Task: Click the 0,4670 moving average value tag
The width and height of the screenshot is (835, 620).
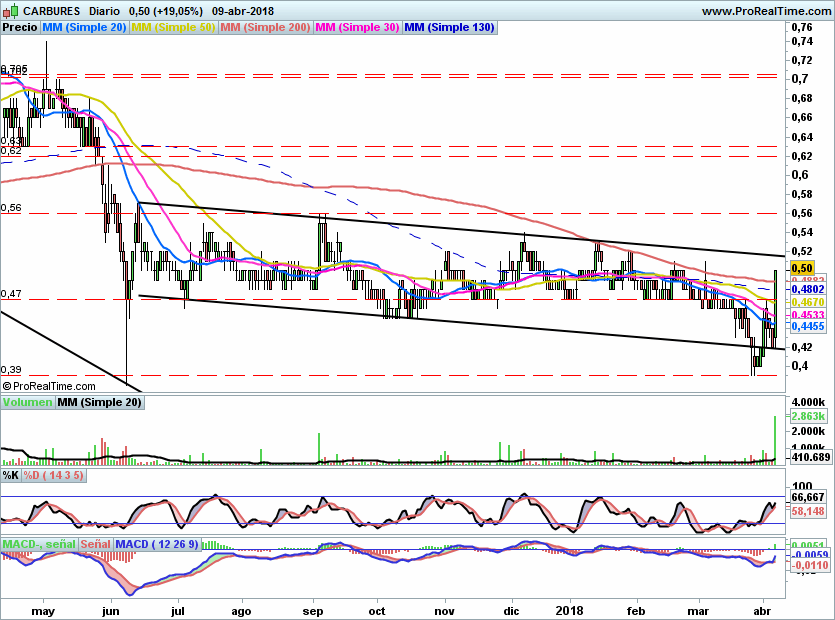Action: 808,302
